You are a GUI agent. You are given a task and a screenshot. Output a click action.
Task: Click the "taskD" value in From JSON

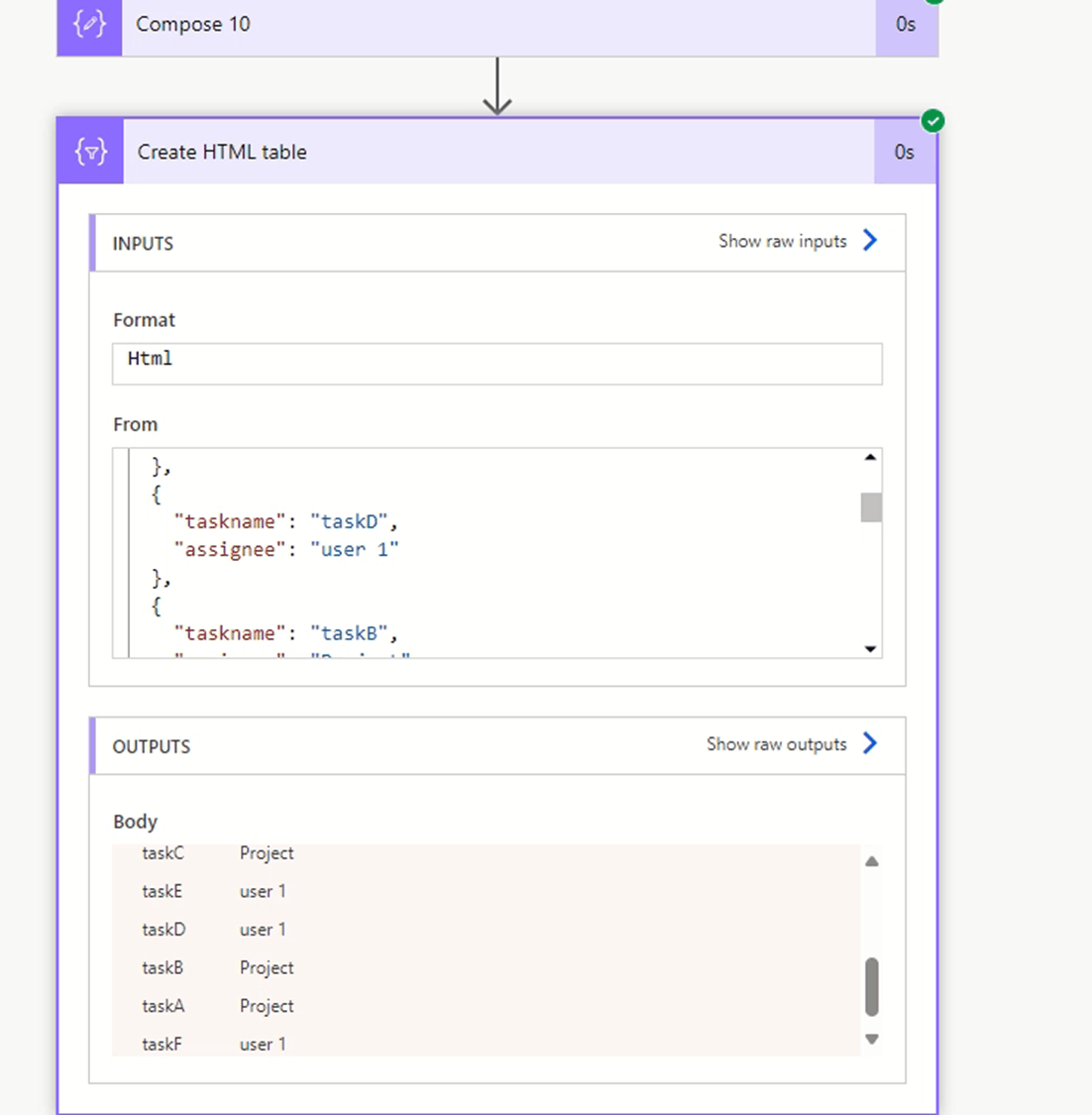point(349,522)
